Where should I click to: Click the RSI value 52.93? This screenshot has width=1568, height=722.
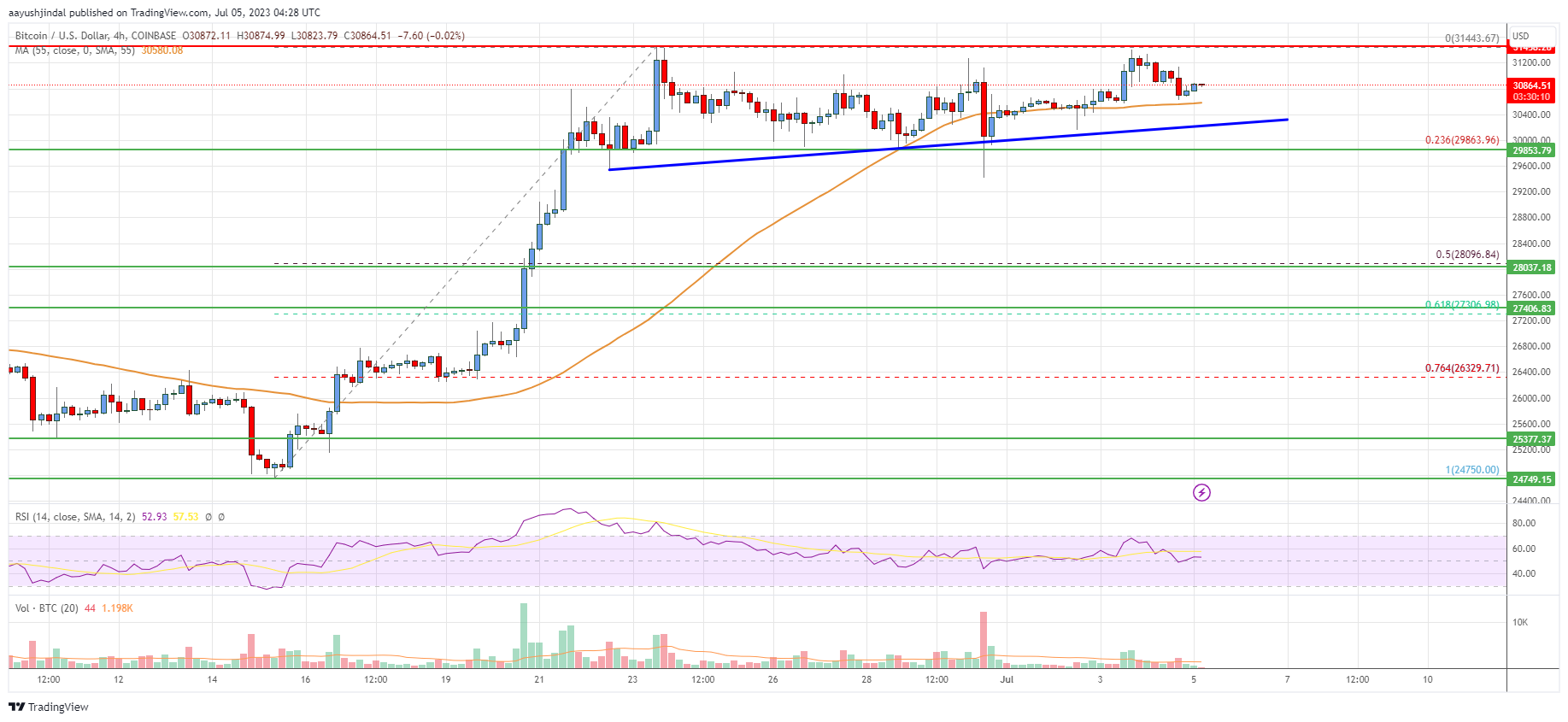tap(154, 517)
